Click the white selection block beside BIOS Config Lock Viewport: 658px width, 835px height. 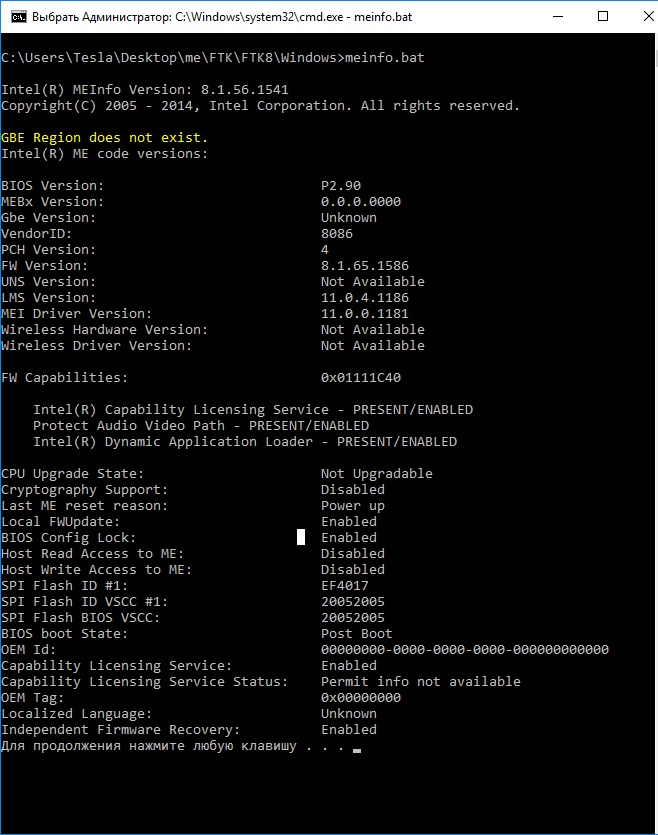click(x=301, y=538)
